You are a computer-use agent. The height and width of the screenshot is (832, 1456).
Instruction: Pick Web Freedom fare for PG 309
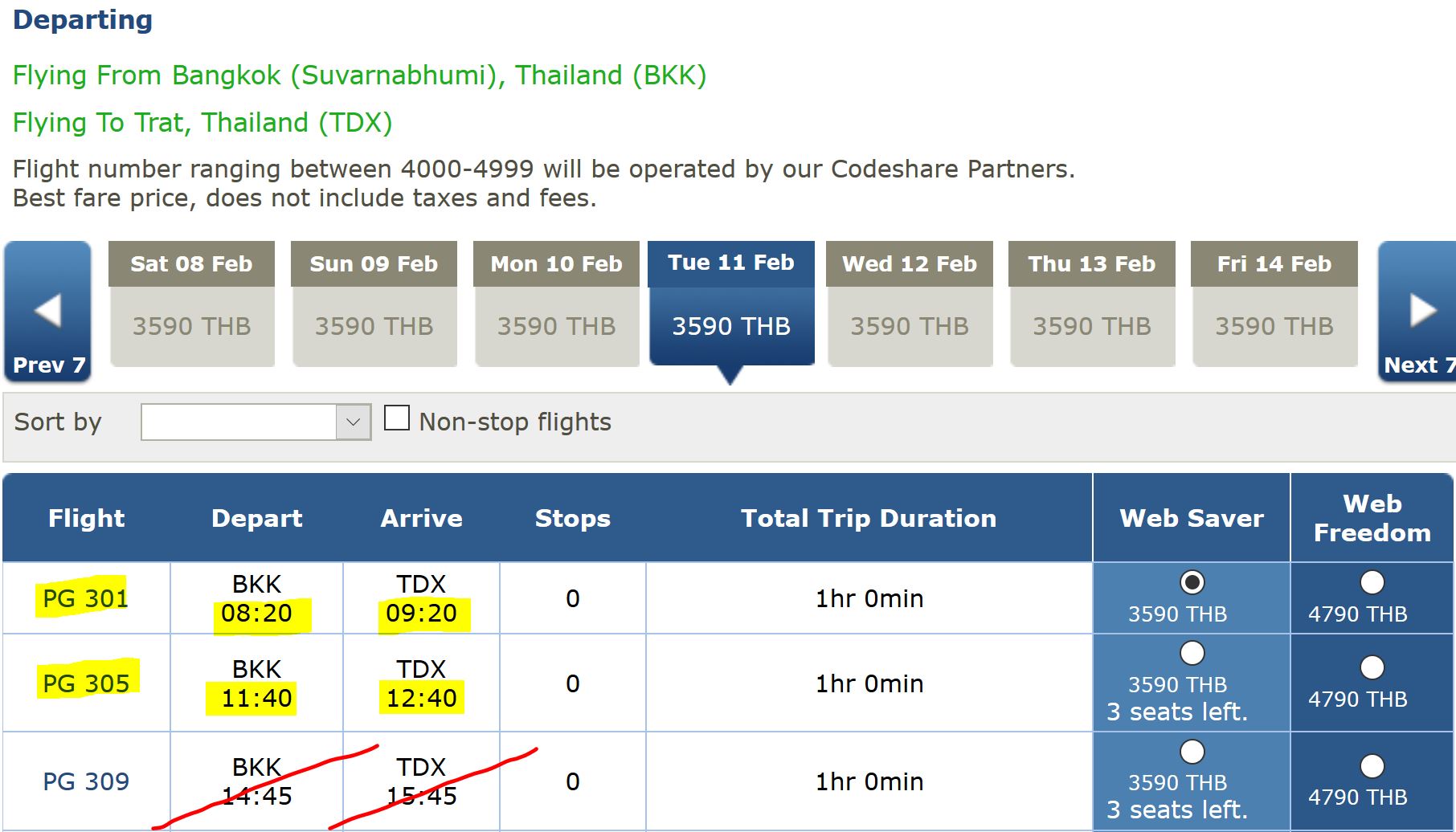pyautogui.click(x=1372, y=766)
